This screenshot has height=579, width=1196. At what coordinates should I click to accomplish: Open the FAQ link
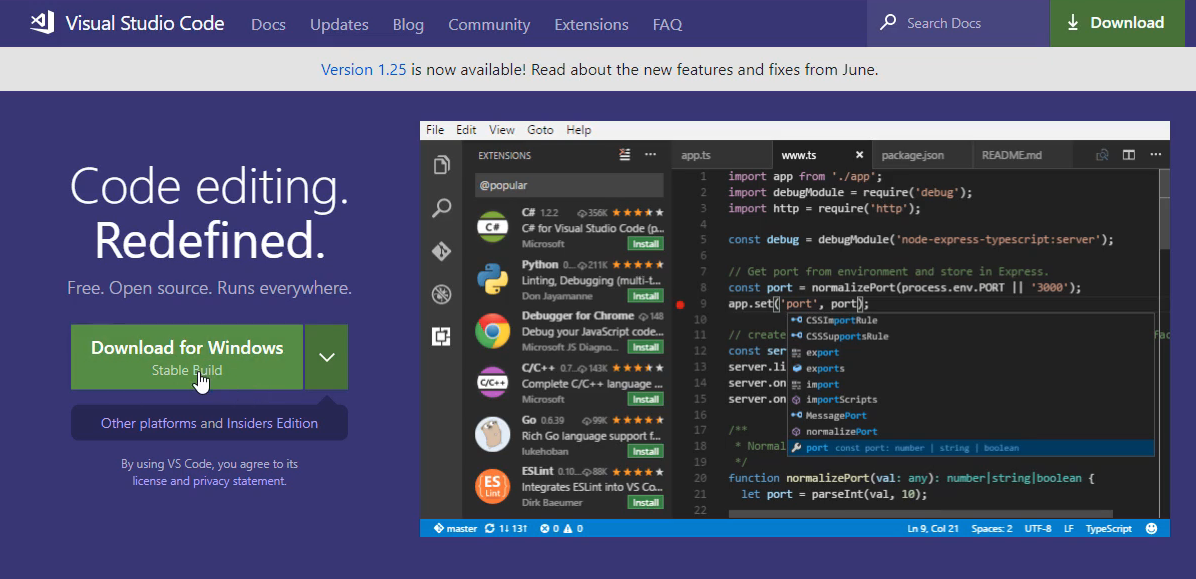point(667,24)
